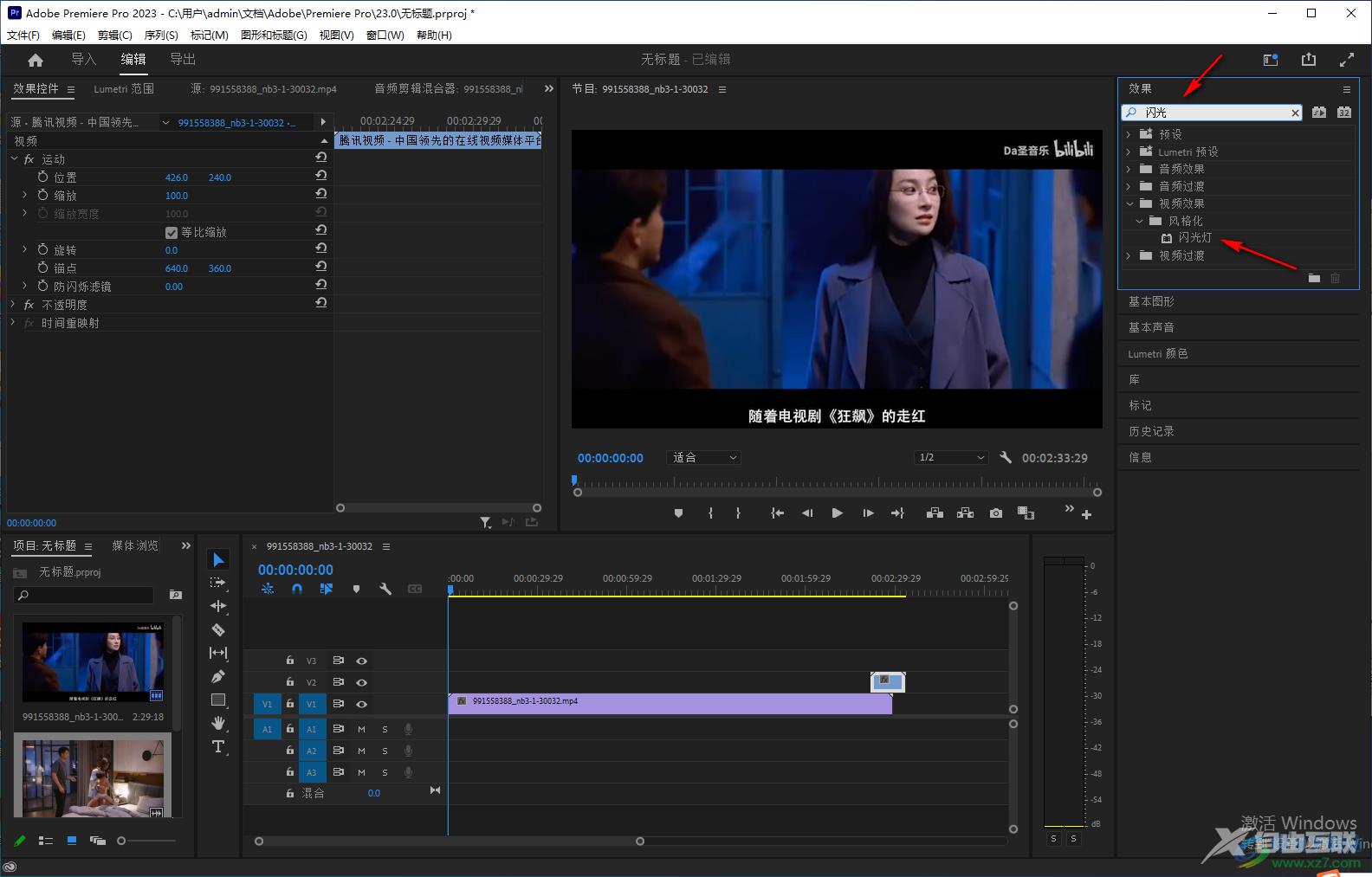Screen dimensions: 1372x877
Task: Open the 窗口(W) menu
Action: click(x=385, y=35)
